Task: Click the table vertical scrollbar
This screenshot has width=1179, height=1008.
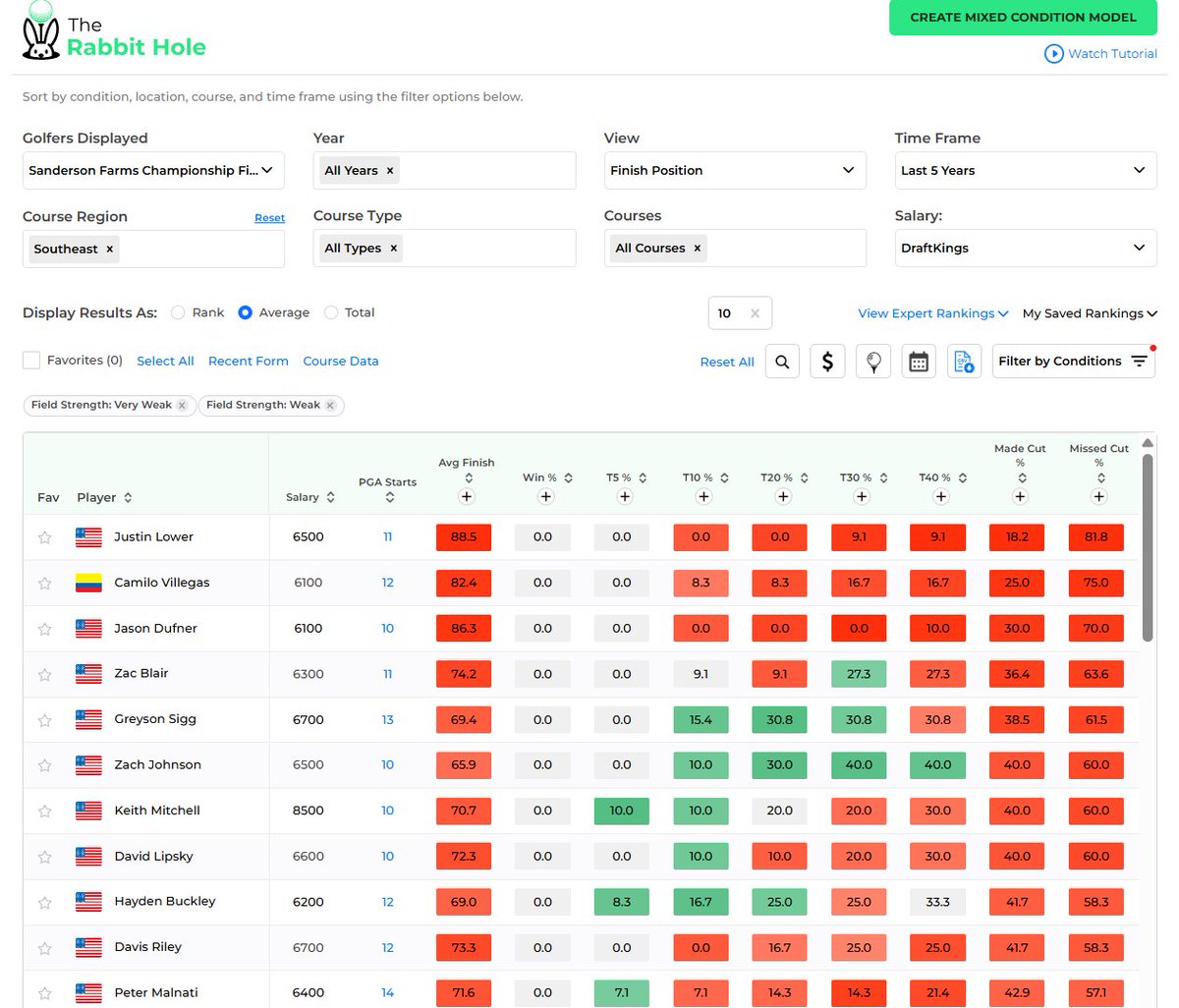Action: [1148, 546]
